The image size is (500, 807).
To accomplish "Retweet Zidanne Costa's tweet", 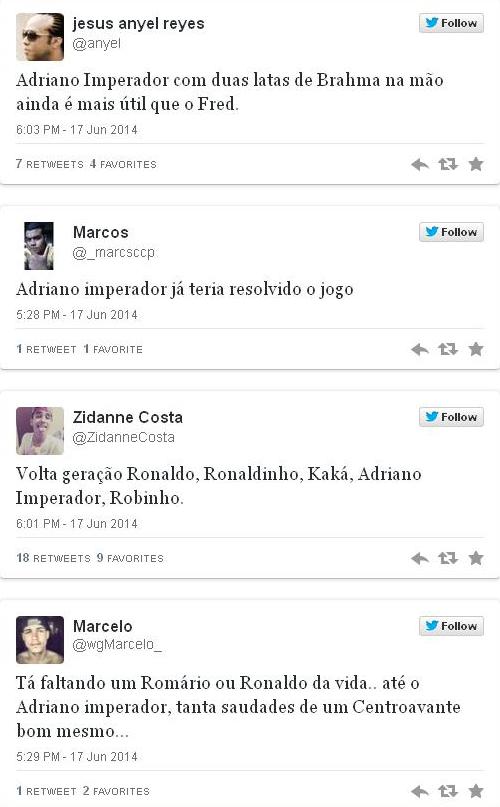I will [x=448, y=558].
